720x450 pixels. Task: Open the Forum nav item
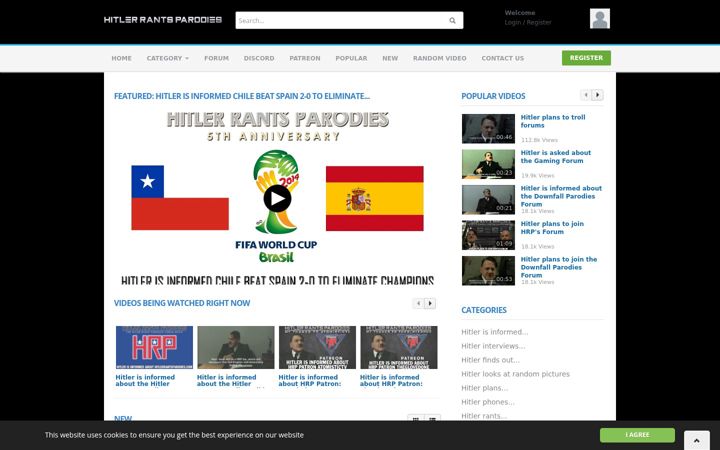(216, 58)
